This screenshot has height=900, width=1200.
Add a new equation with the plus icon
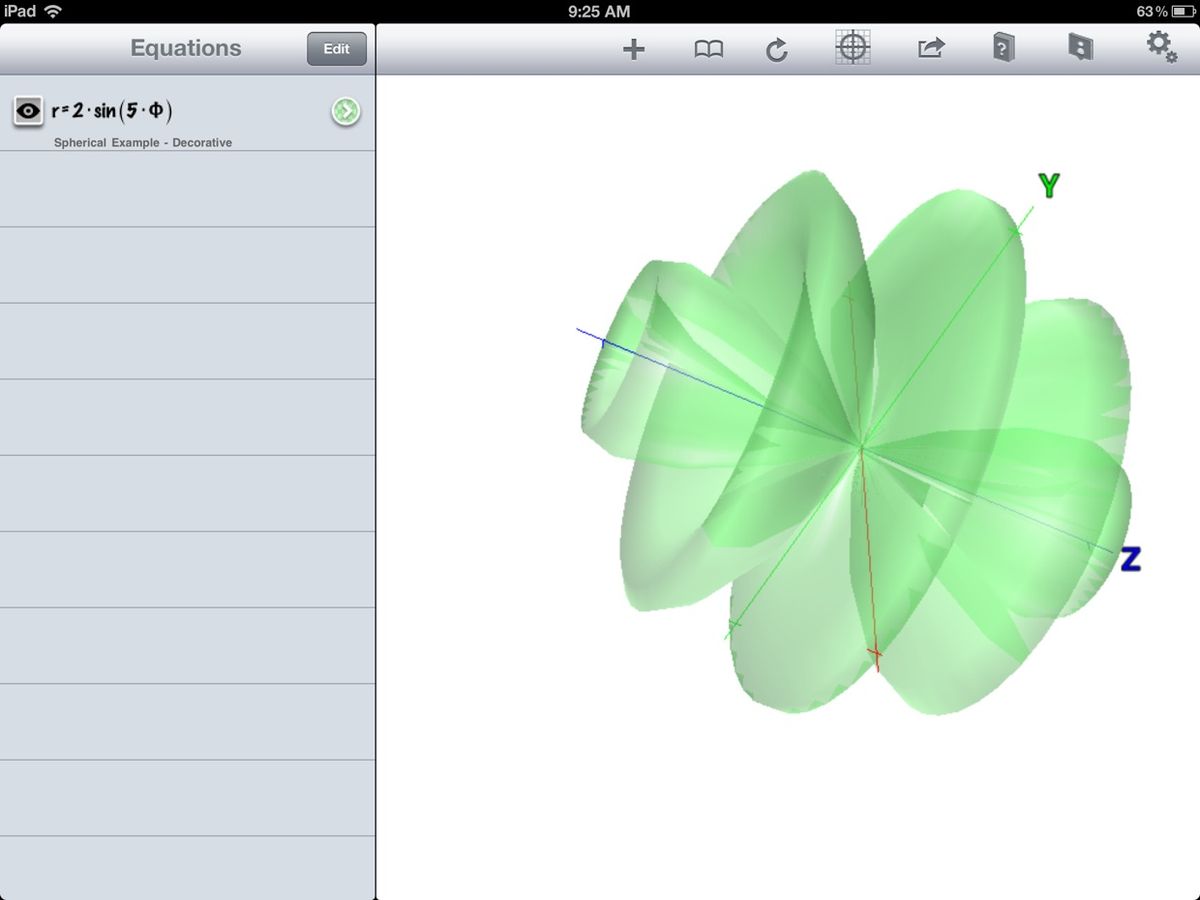click(x=632, y=47)
